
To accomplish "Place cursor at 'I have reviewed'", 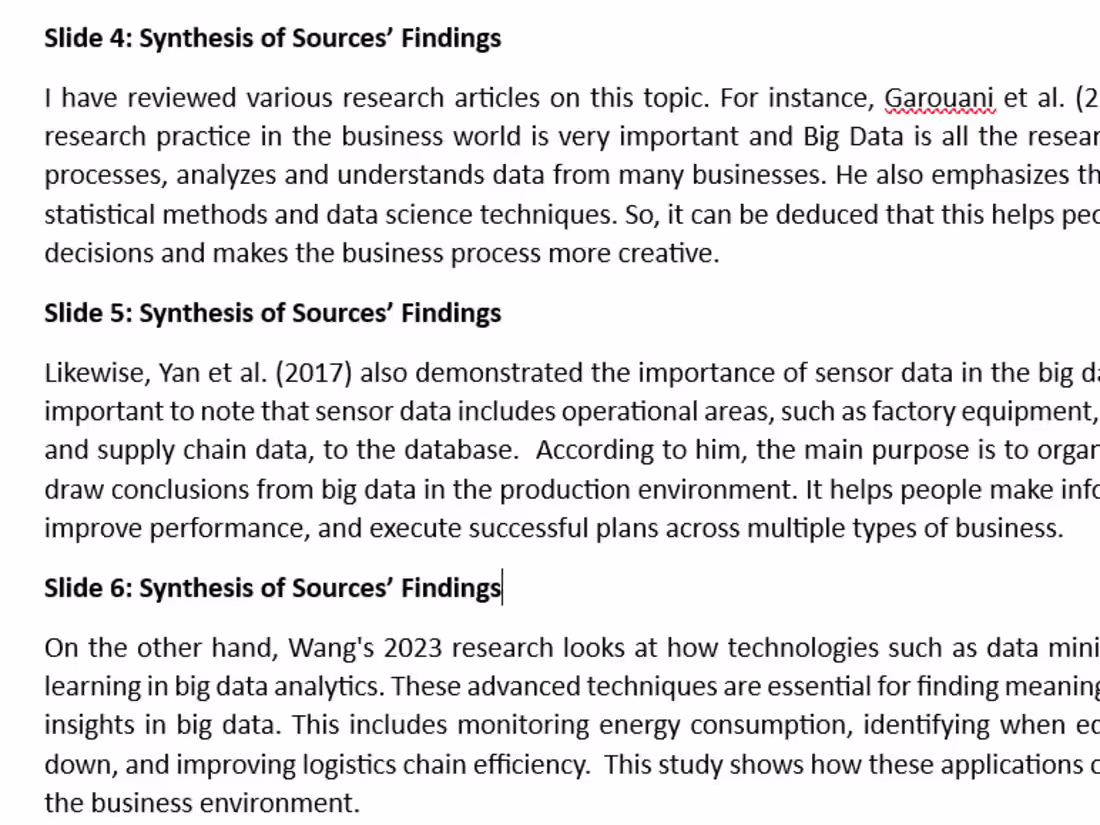I will pyautogui.click(x=140, y=98).
